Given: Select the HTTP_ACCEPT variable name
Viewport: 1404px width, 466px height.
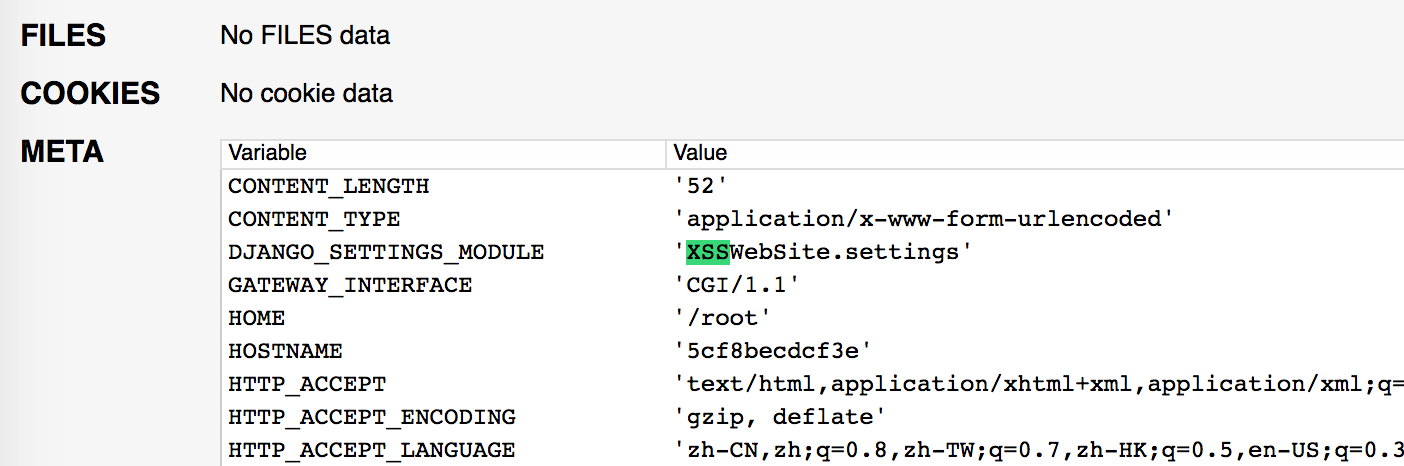Looking at the screenshot, I should [x=307, y=384].
